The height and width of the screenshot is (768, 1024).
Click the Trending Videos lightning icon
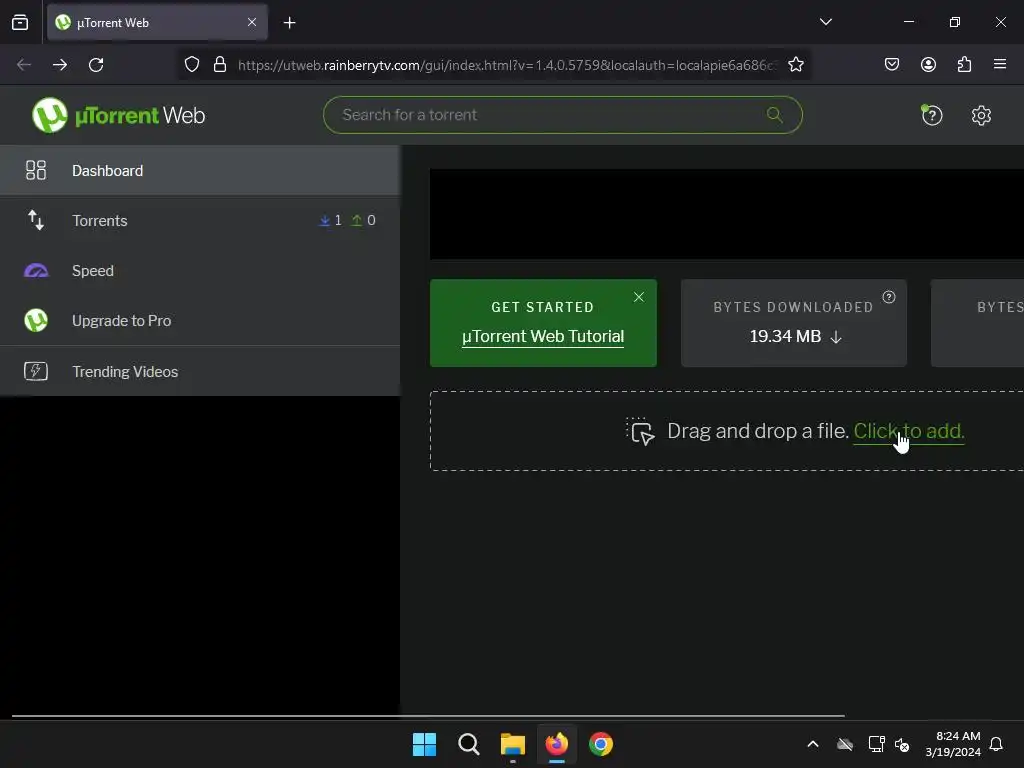pyautogui.click(x=36, y=371)
